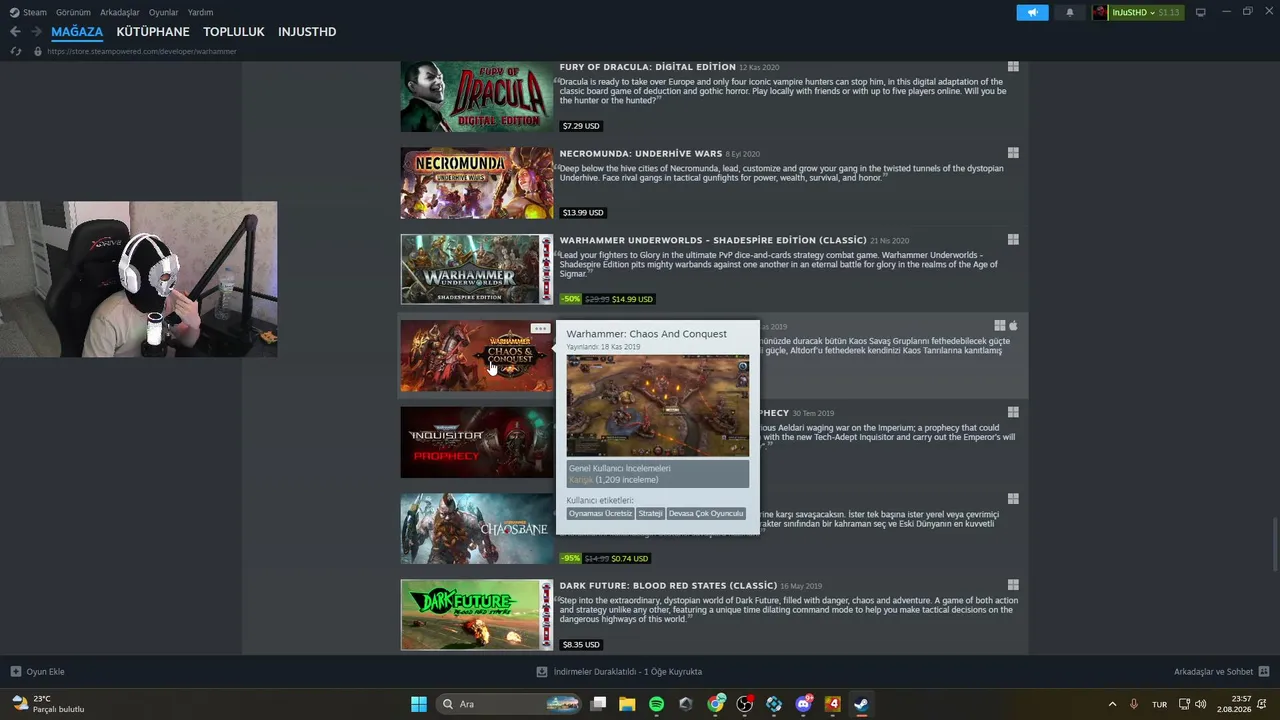Viewport: 1280px width, 720px height.
Task: Select the Devasa Çok Oyunculu tag
Action: coord(707,513)
